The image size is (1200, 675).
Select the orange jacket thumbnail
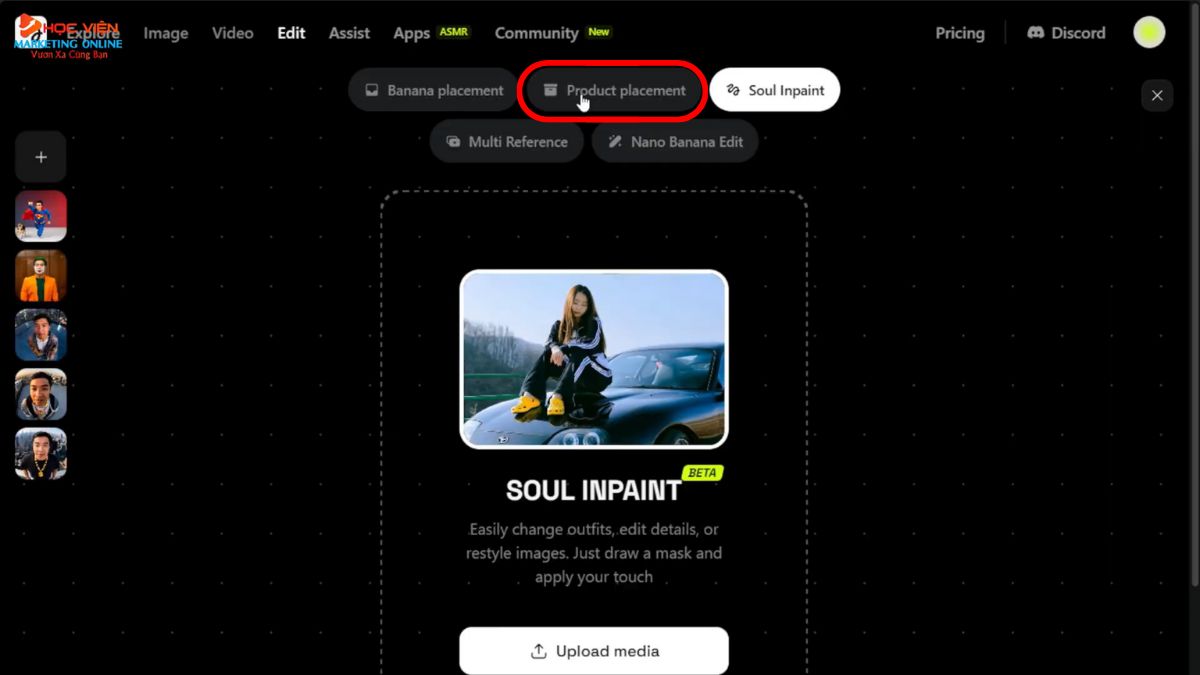pos(41,276)
